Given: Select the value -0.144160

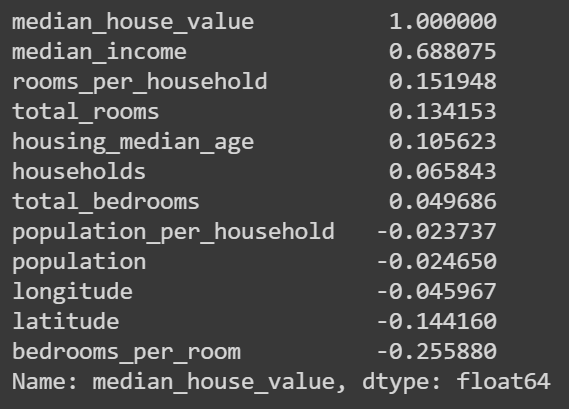Looking at the screenshot, I should (437, 322).
